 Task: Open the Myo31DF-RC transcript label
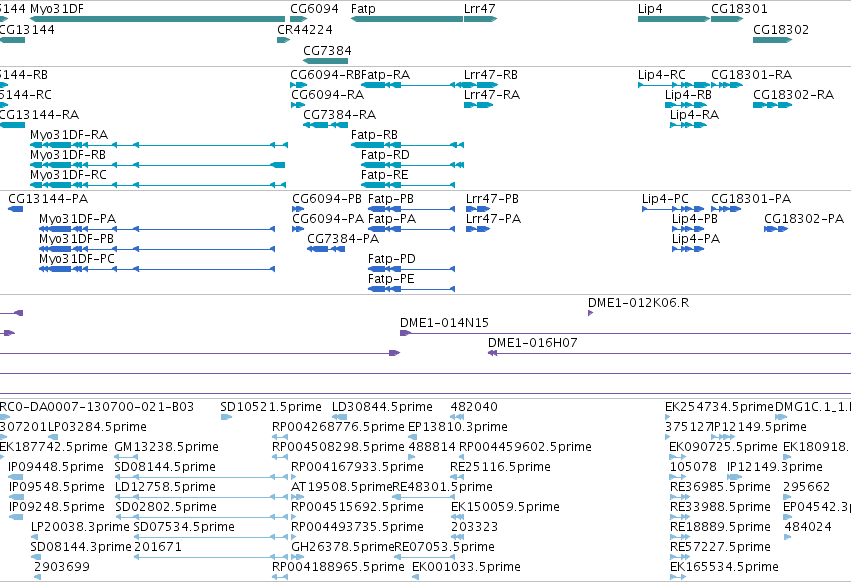[68, 175]
